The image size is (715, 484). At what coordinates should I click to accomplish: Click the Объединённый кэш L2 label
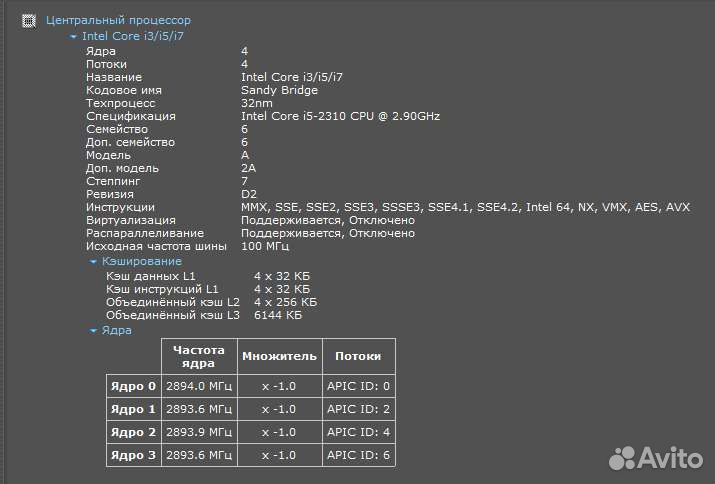173,302
